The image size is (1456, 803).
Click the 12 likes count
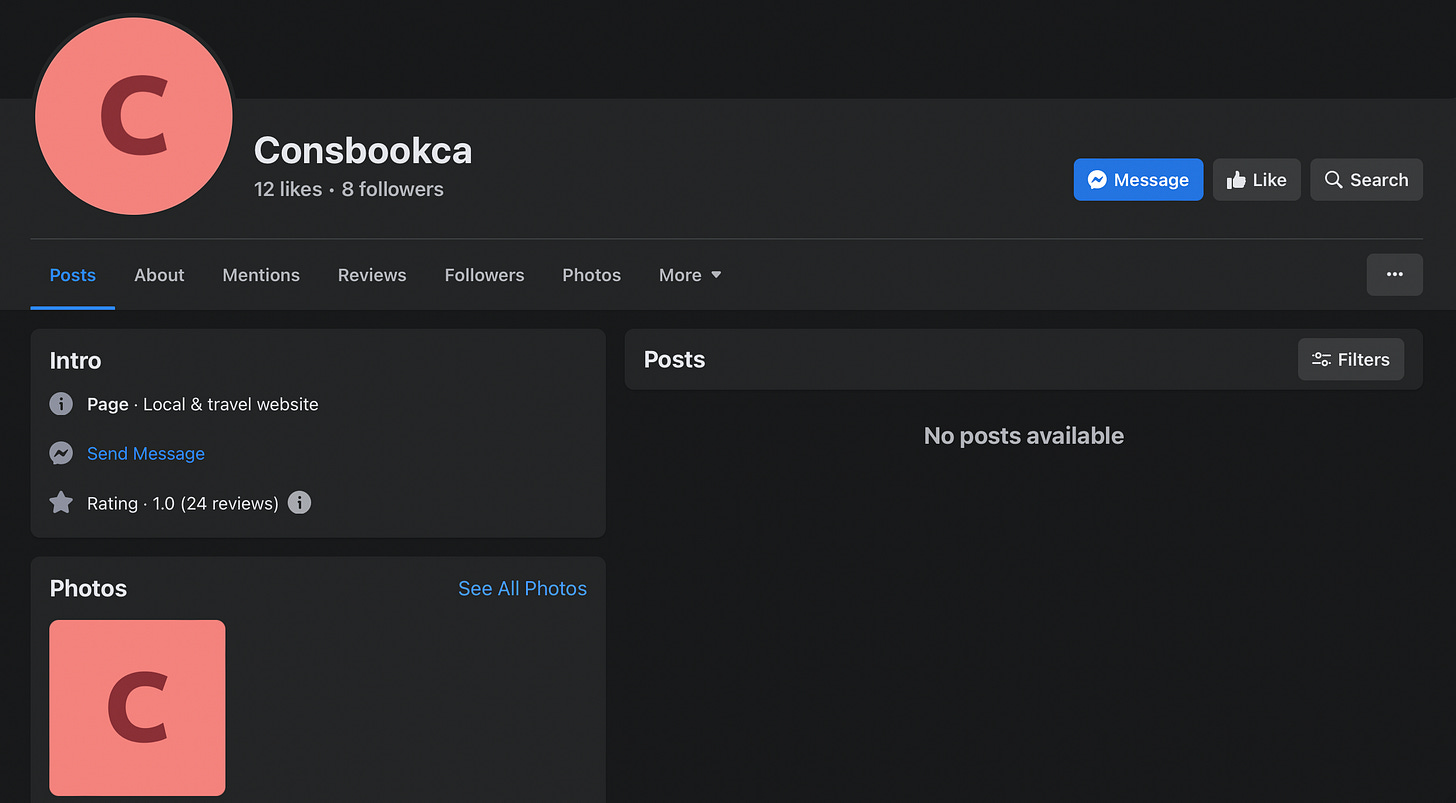pyautogui.click(x=288, y=189)
